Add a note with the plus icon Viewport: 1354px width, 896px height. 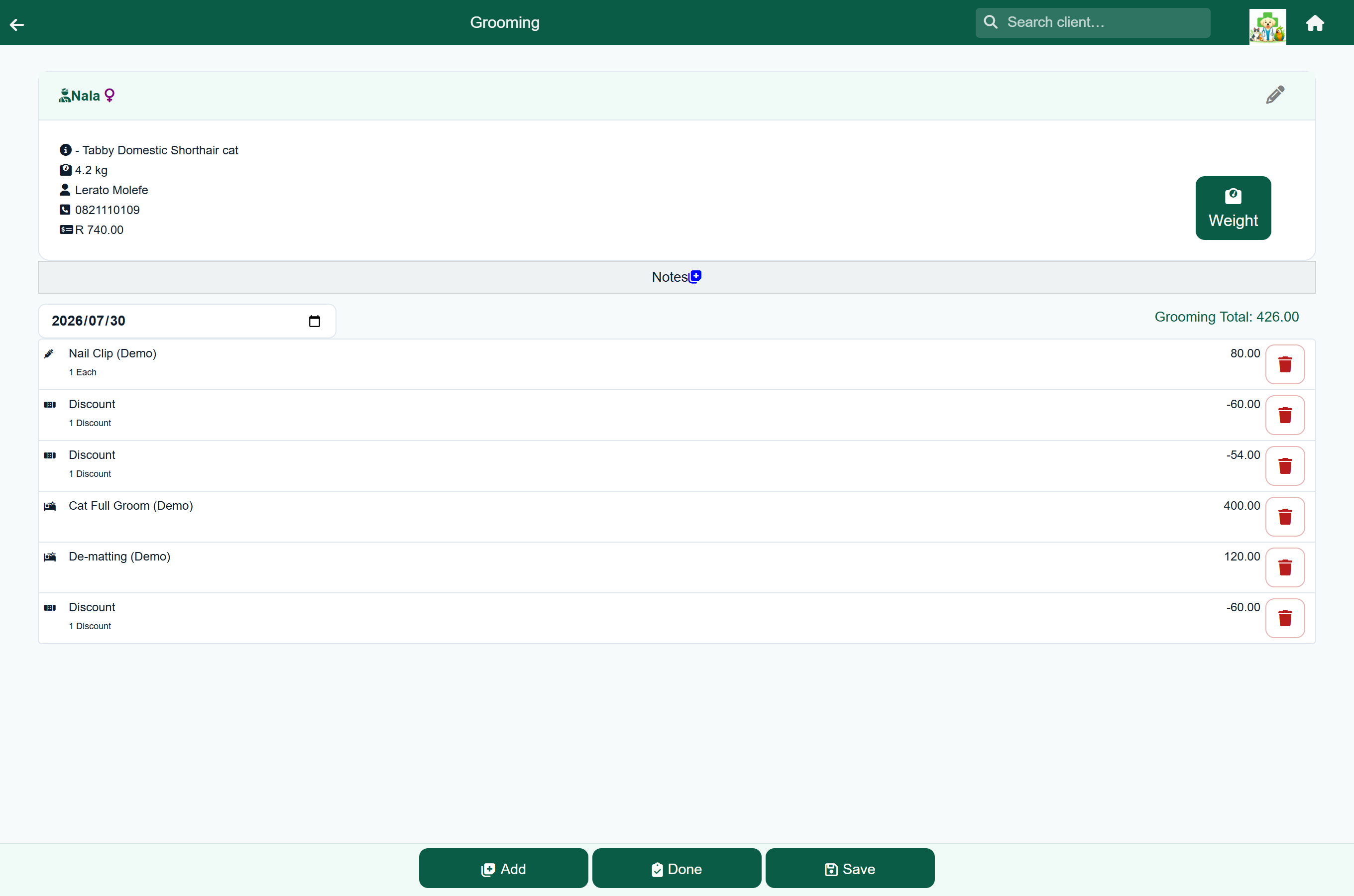pos(695,277)
